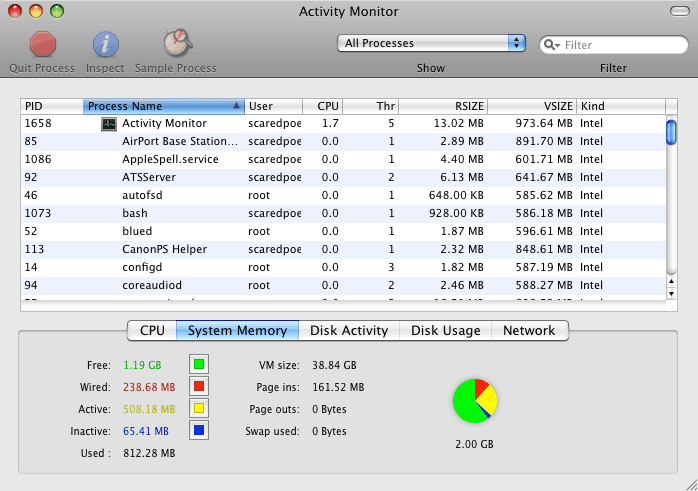Click the scrollbar down arrow

(x=671, y=293)
